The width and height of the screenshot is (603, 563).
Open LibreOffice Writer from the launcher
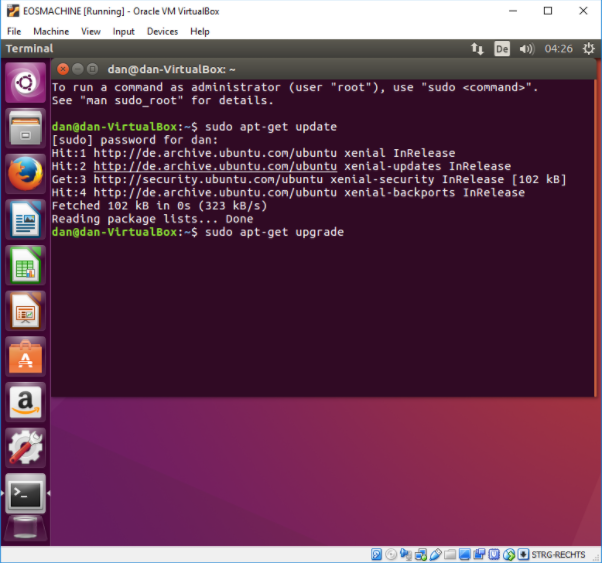pyautogui.click(x=25, y=220)
